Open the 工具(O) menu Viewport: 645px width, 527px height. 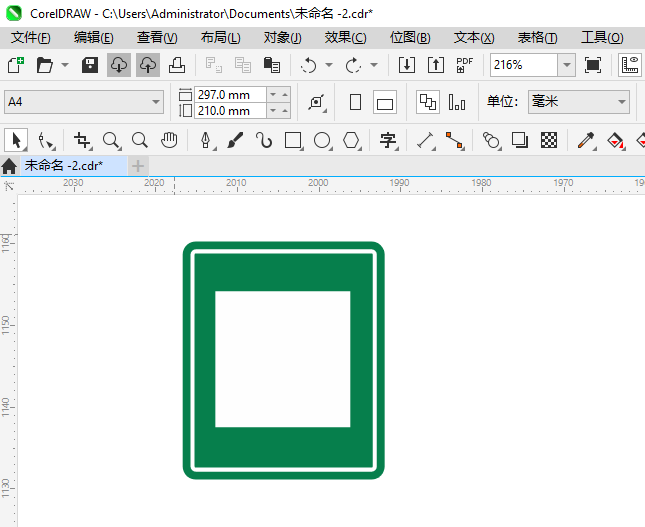pos(602,38)
